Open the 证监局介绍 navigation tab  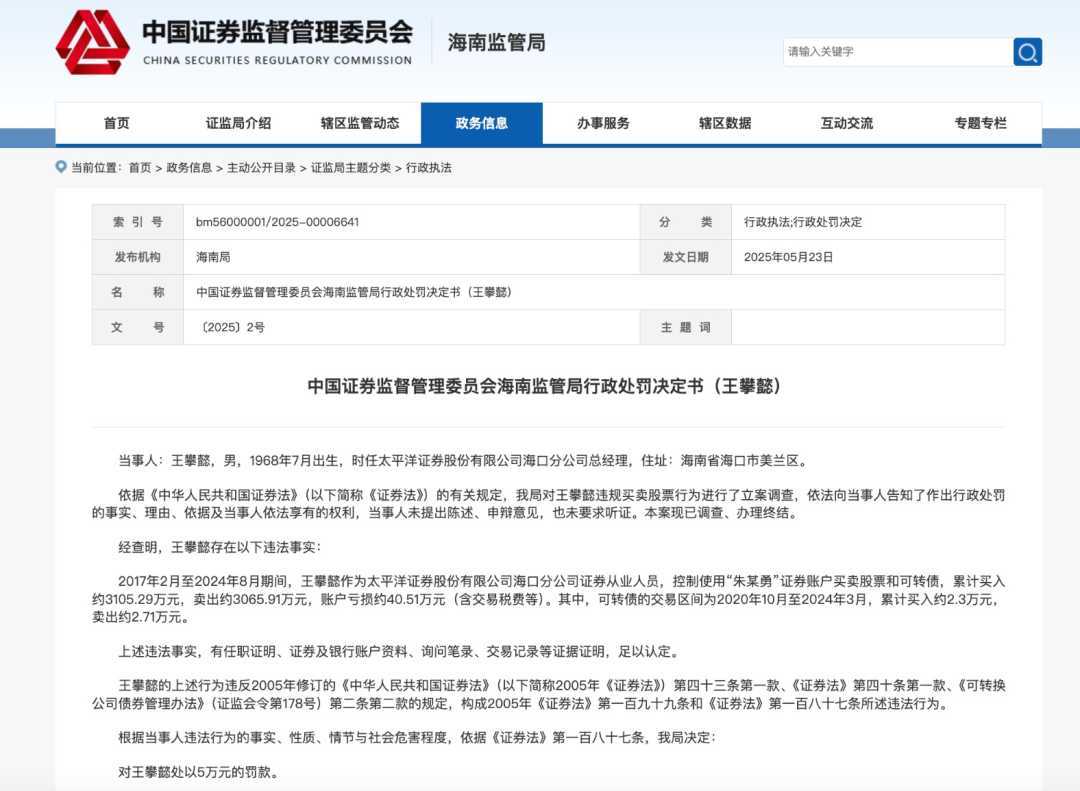(238, 123)
